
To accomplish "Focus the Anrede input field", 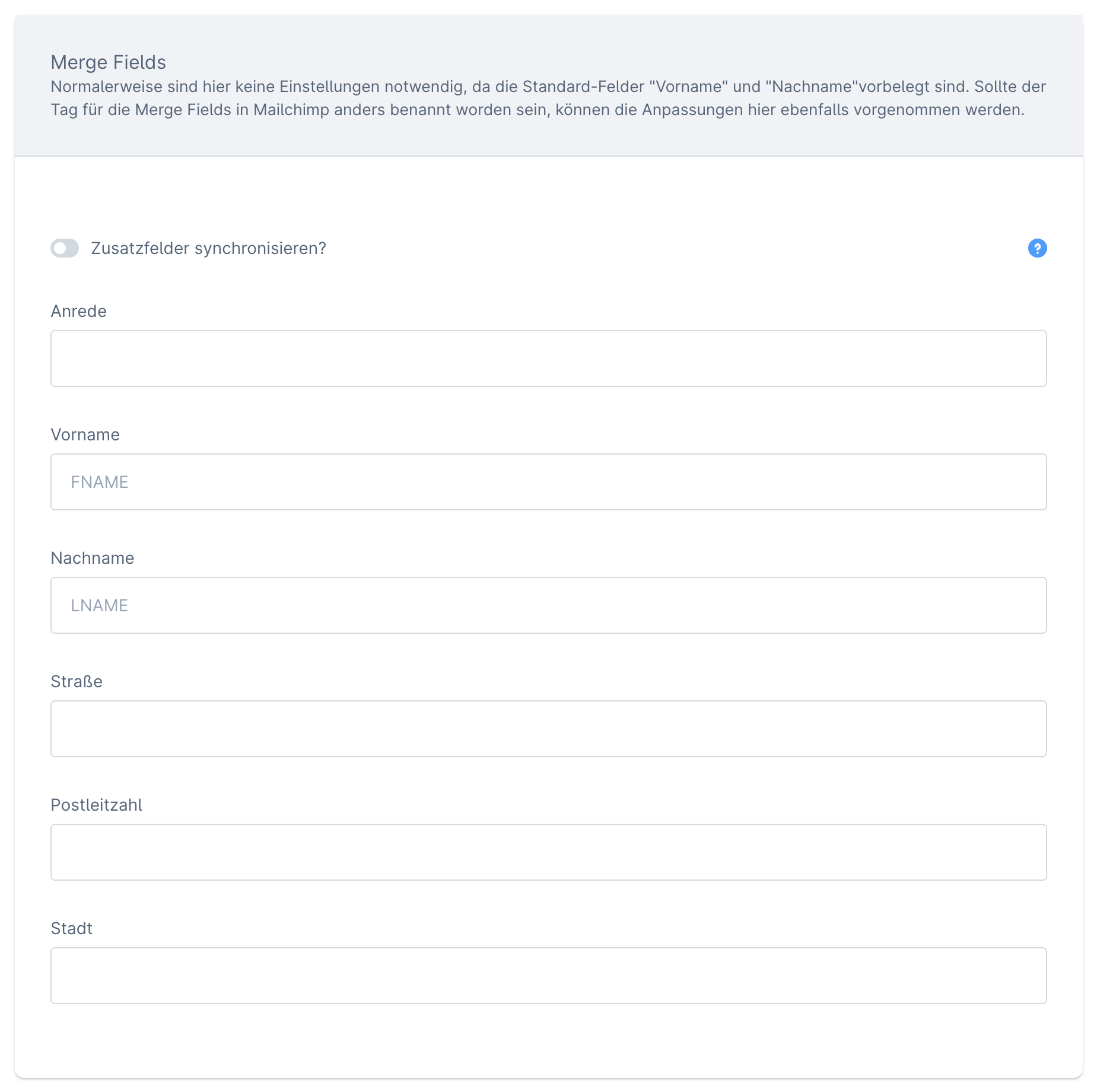I will coord(548,358).
